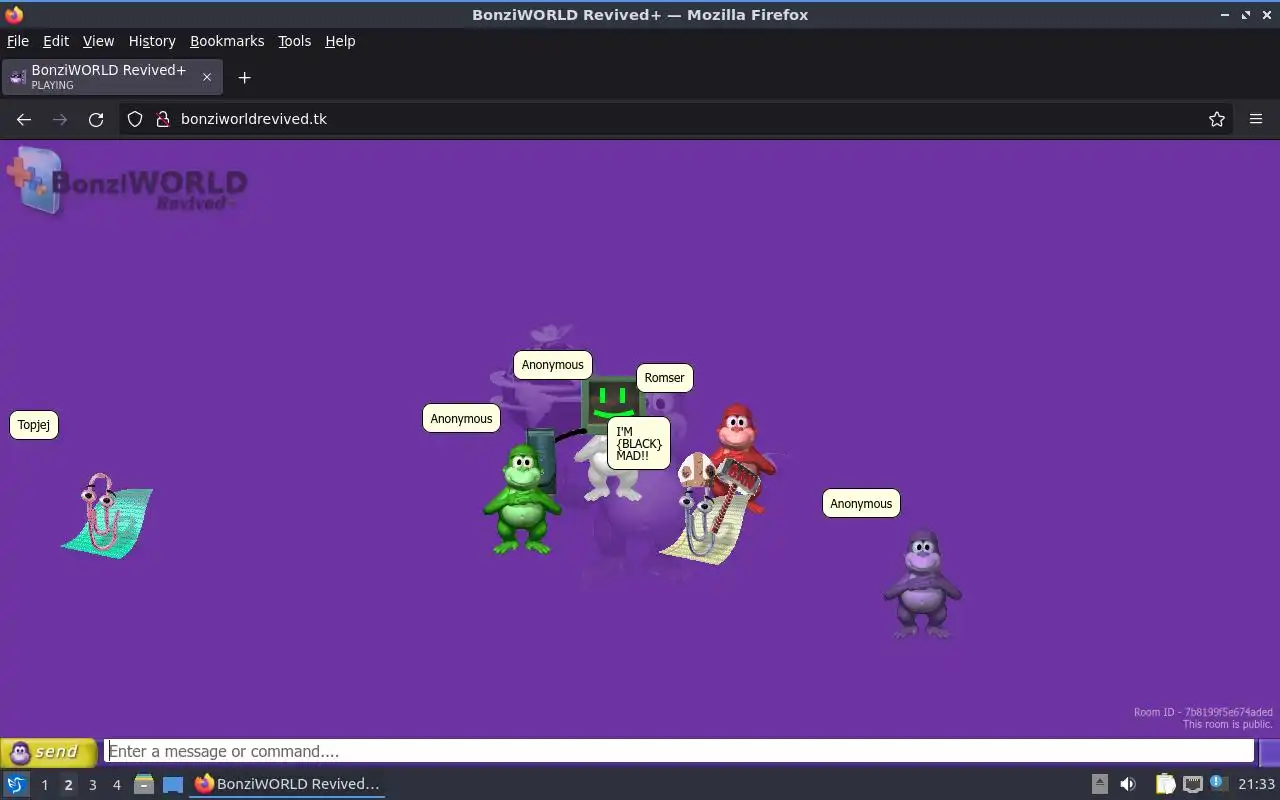Click the "I'M {BLACK} MAD!!" speech bubble
Image resolution: width=1280 pixels, height=800 pixels.
click(639, 443)
